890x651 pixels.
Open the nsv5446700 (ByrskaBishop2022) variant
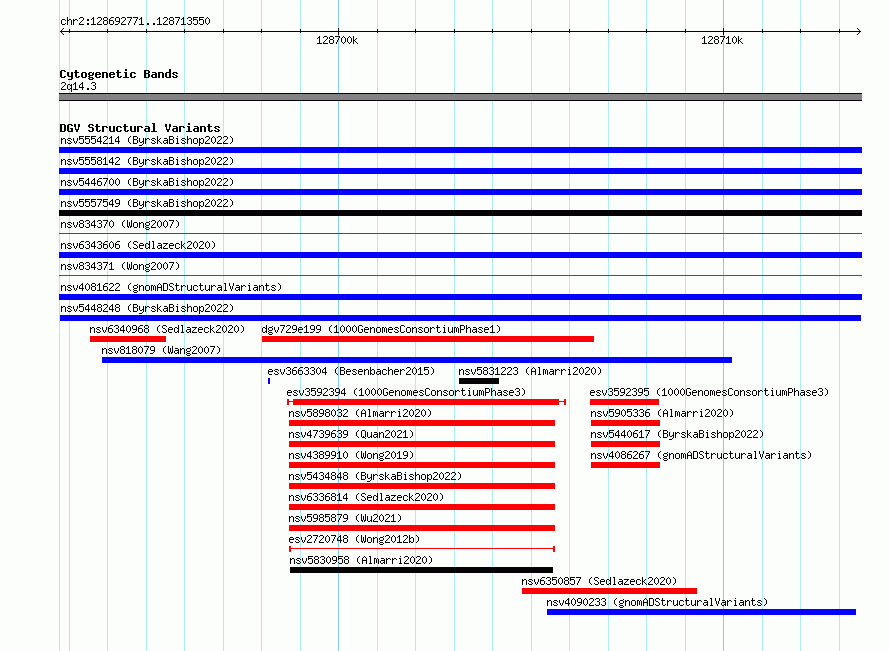(147, 182)
